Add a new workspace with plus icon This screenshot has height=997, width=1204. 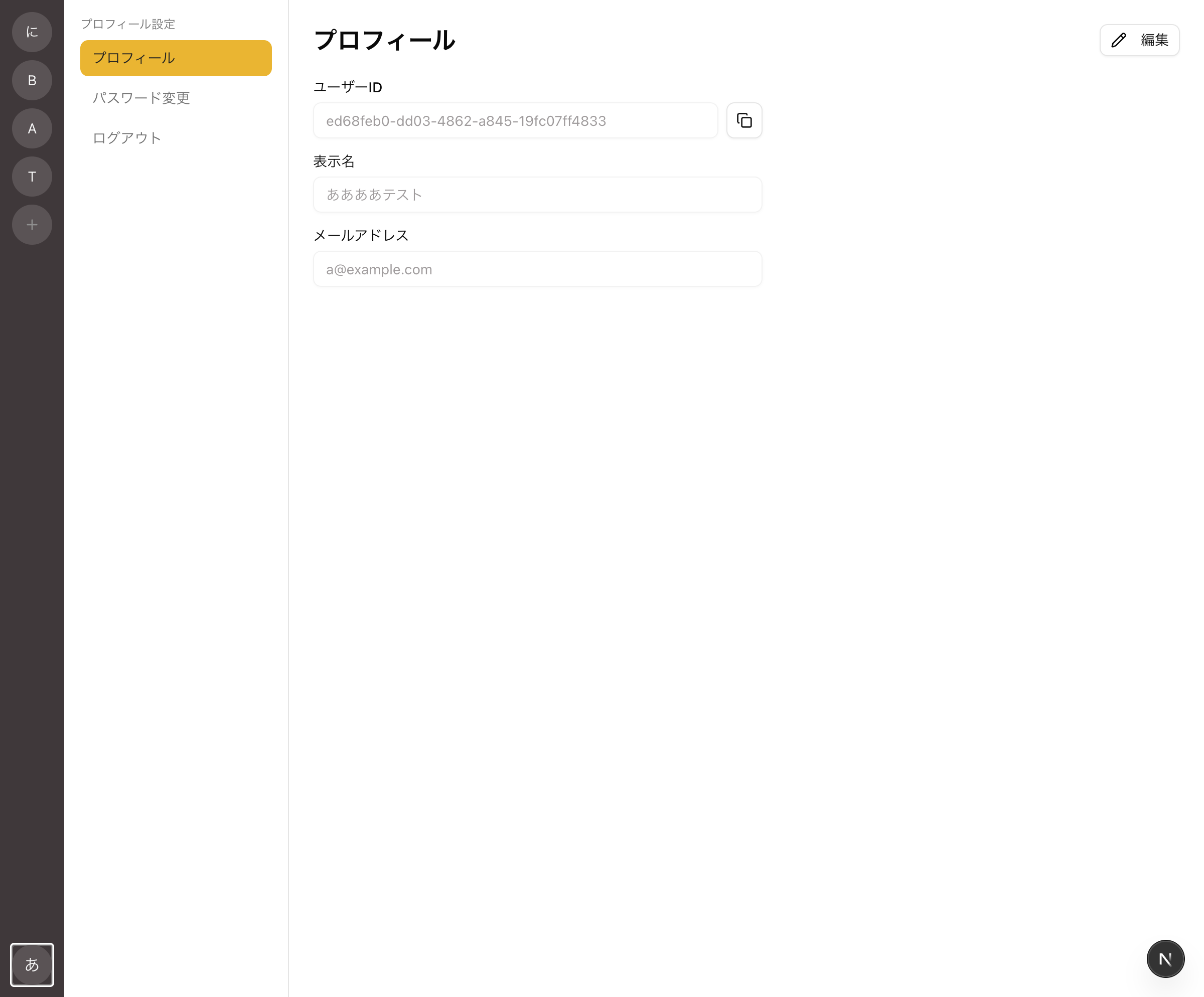32,225
